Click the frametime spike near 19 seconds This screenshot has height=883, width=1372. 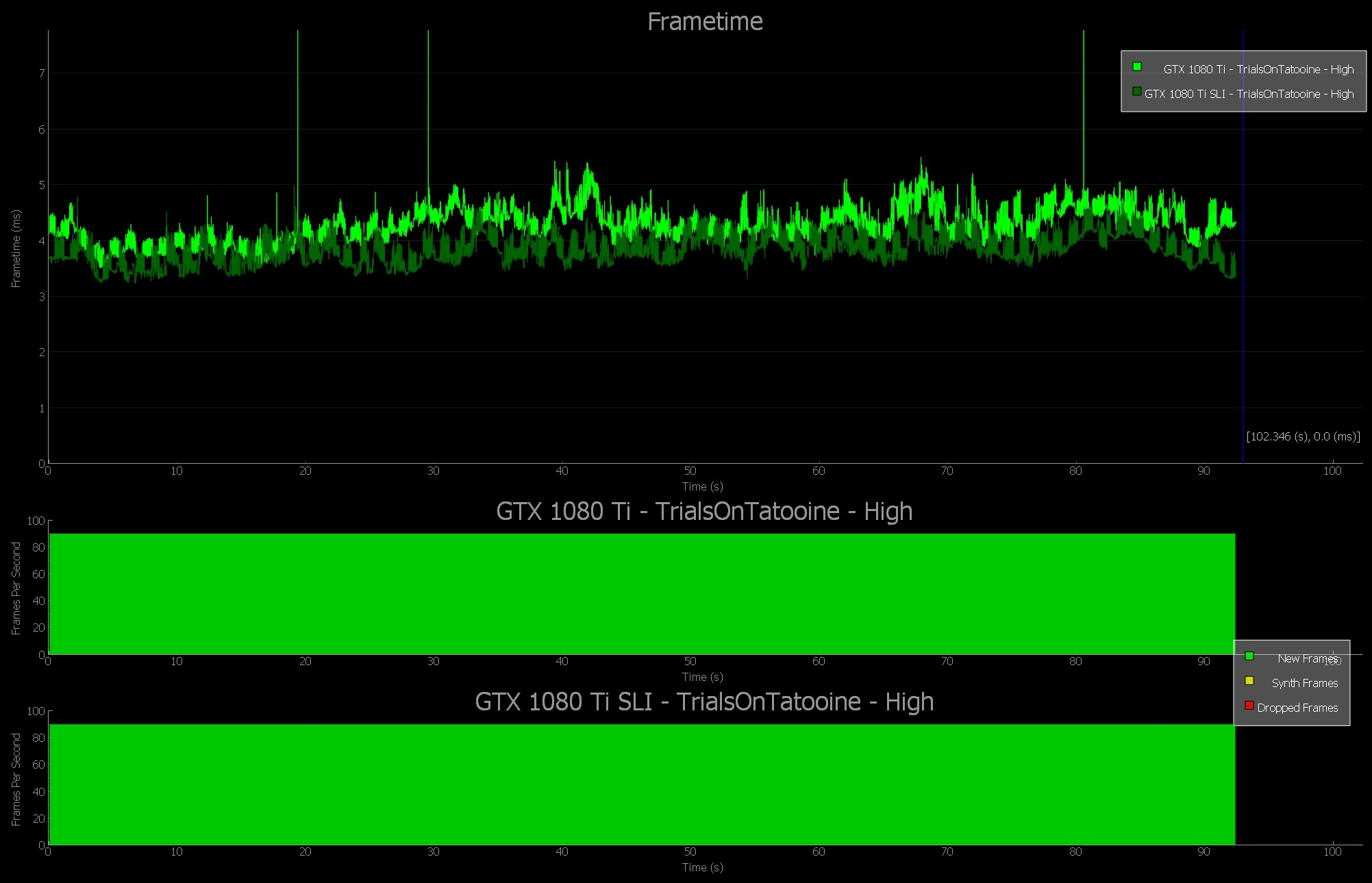[297, 103]
